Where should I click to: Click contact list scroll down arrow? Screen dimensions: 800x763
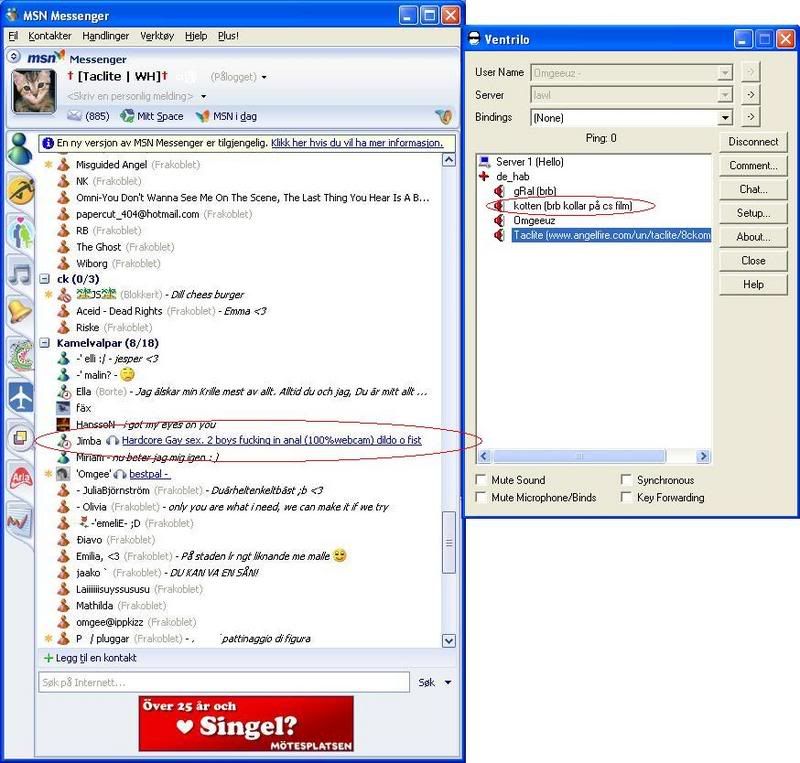coord(448,641)
